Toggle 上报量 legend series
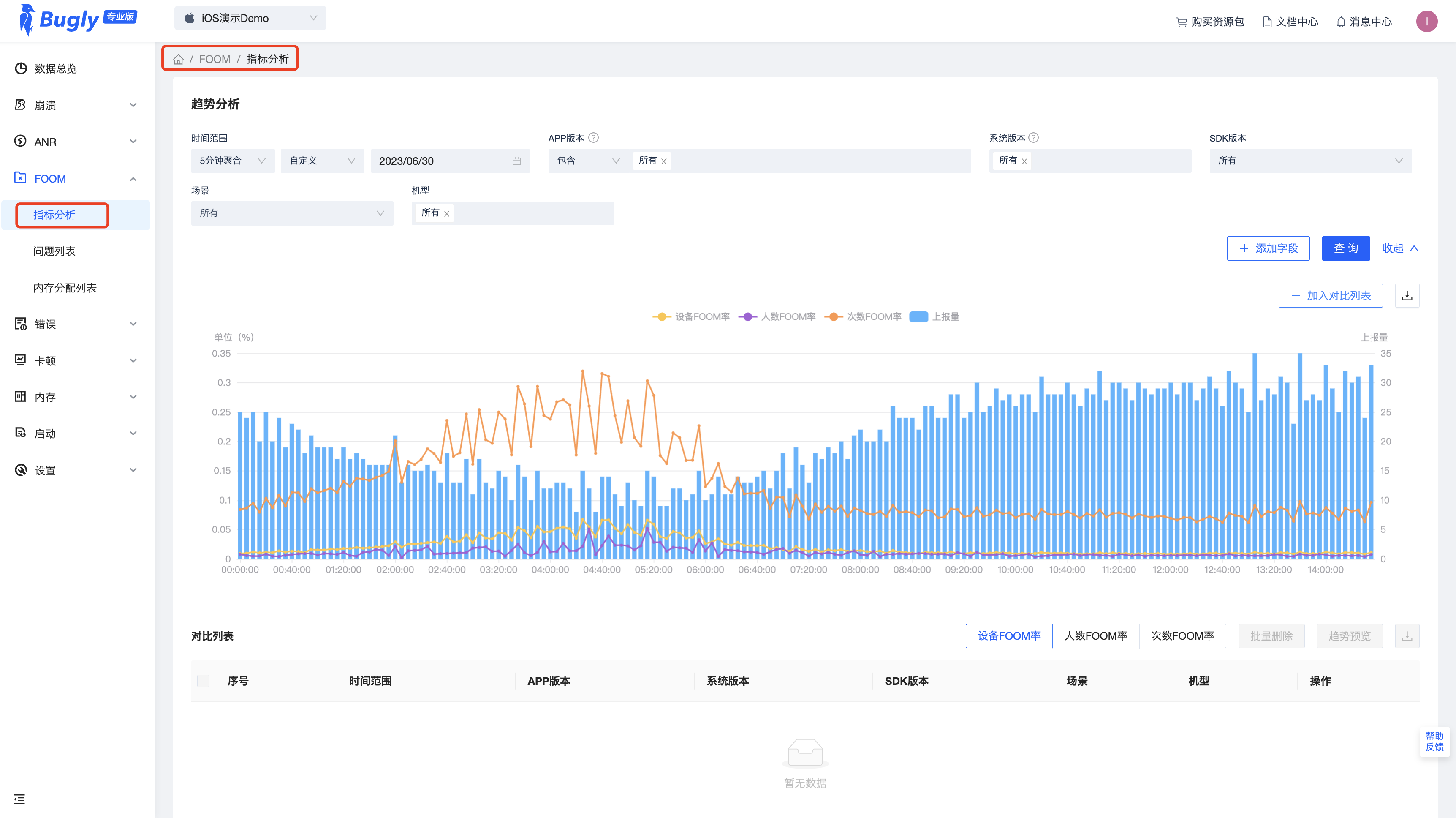 pyautogui.click(x=934, y=317)
